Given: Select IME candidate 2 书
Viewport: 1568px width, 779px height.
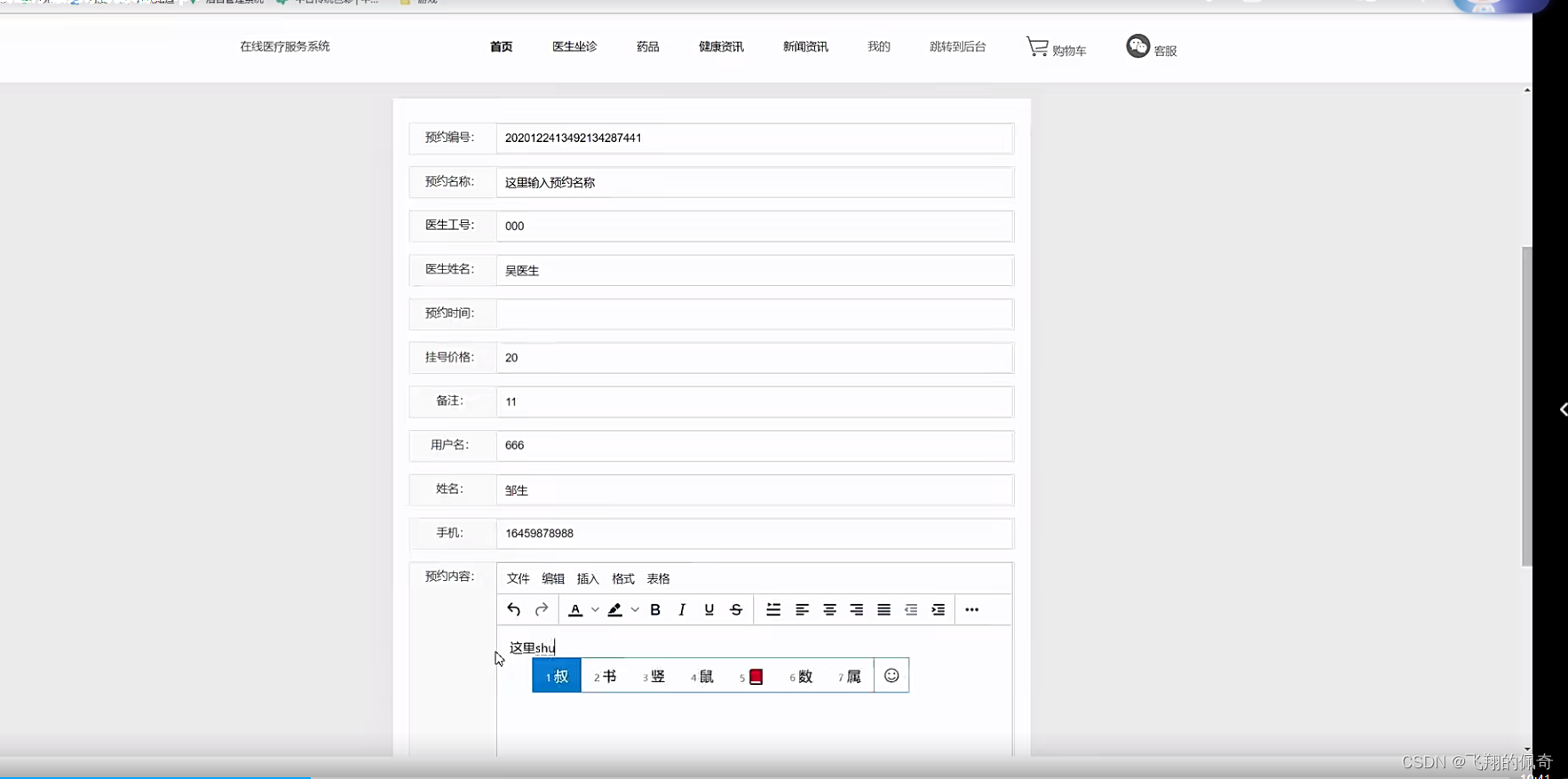Looking at the screenshot, I should tap(605, 676).
